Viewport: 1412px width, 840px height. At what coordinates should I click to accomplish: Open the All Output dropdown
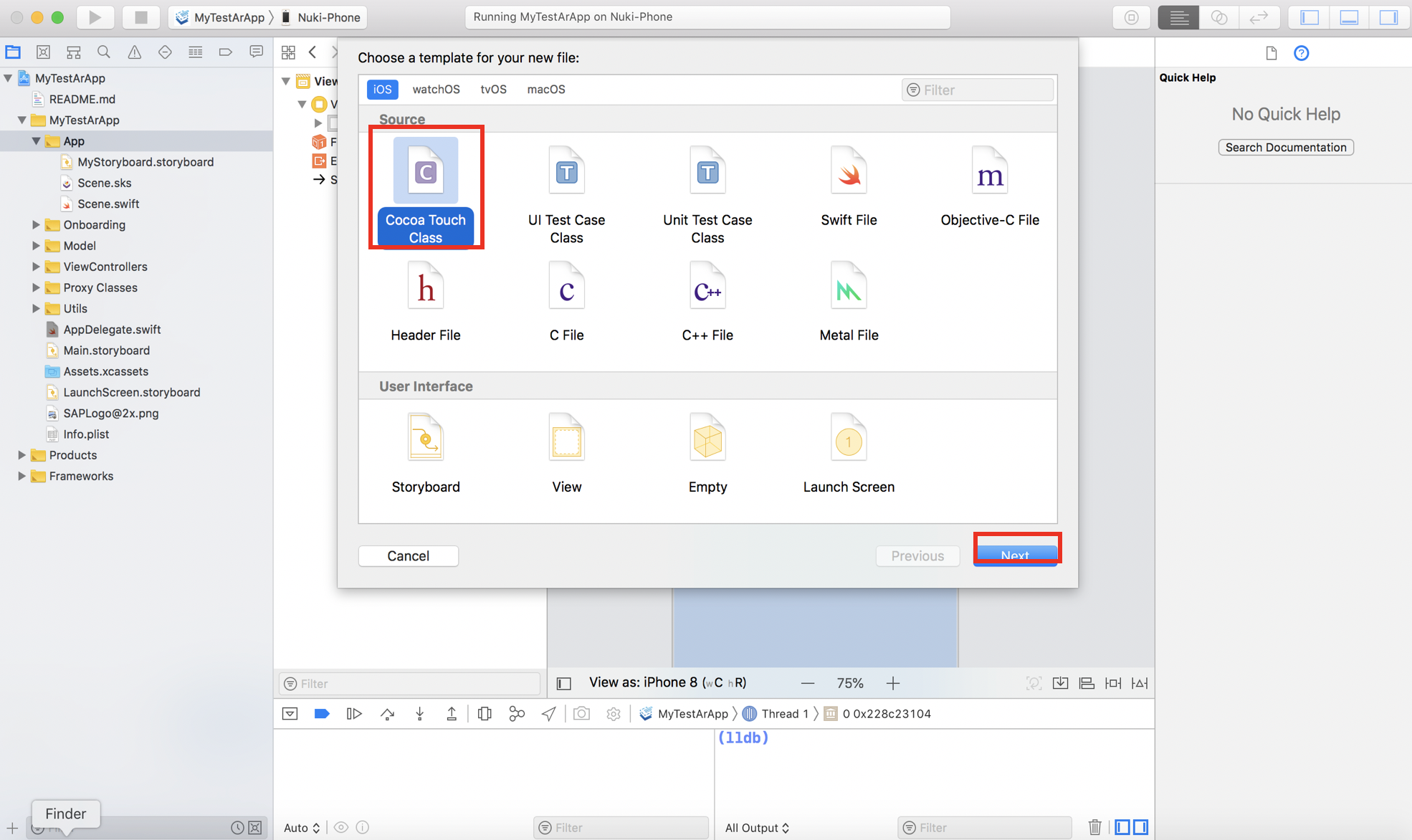click(x=757, y=828)
